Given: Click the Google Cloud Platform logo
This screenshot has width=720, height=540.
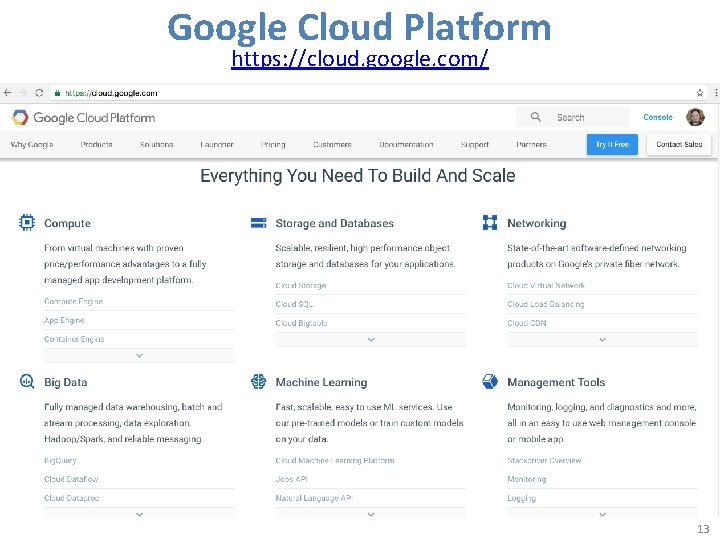Looking at the screenshot, I should coord(84,118).
